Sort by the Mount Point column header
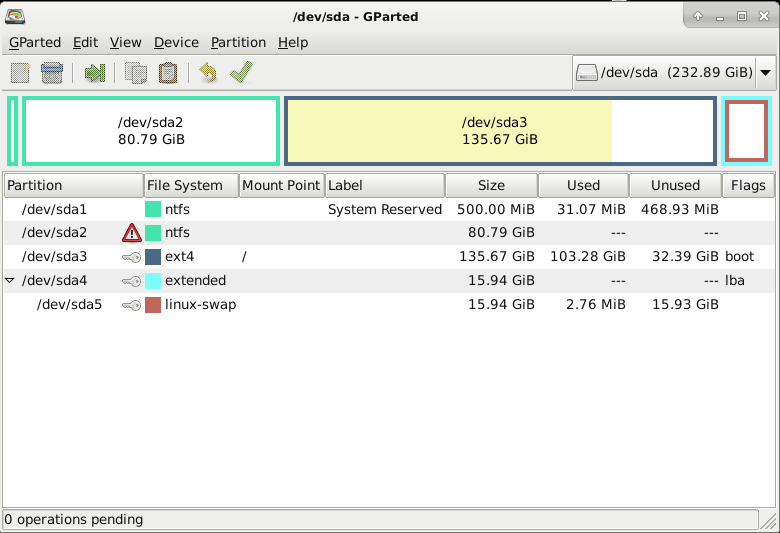Screen dimensions: 780x533 tap(282, 186)
